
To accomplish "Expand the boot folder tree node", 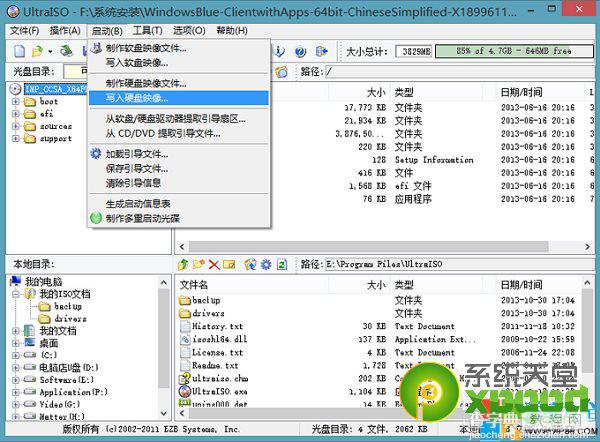I will [16, 102].
